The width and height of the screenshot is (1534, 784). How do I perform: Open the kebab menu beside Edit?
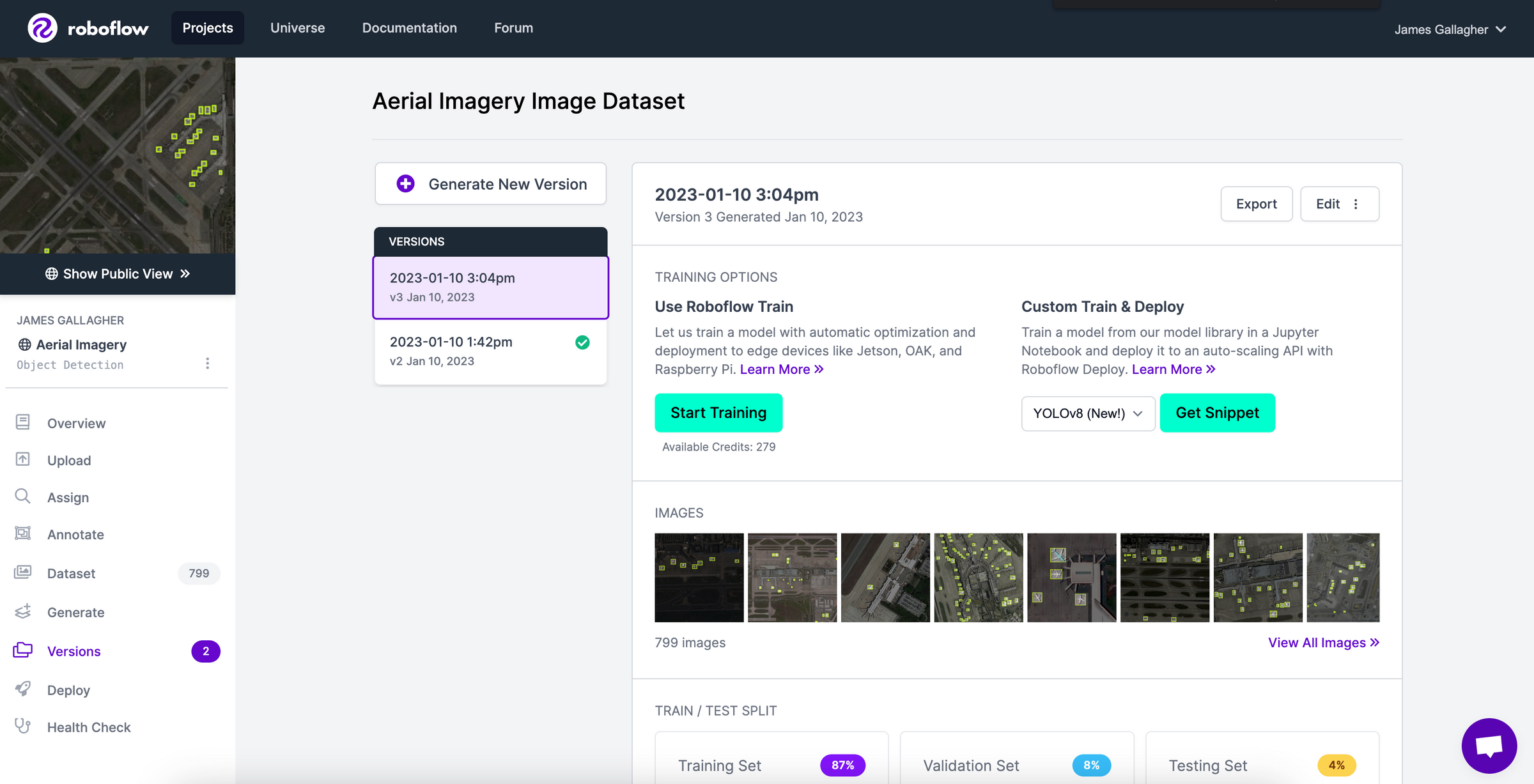point(1357,204)
